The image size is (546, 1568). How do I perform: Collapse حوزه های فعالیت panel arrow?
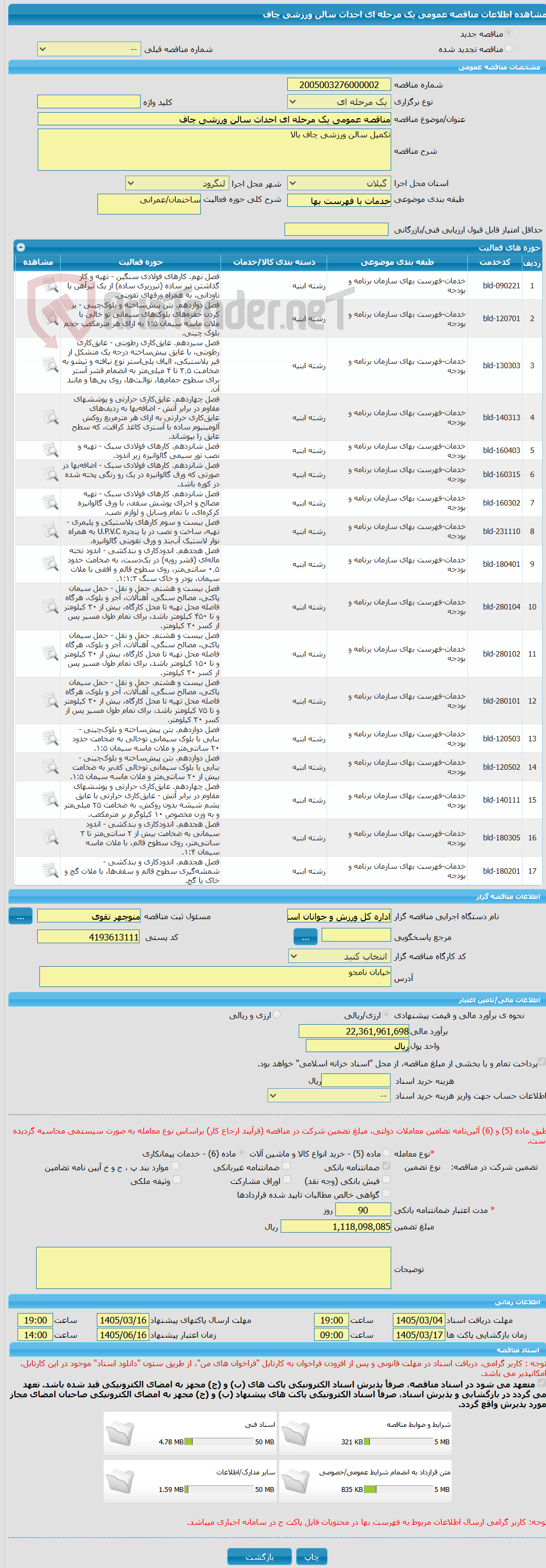pos(21,247)
